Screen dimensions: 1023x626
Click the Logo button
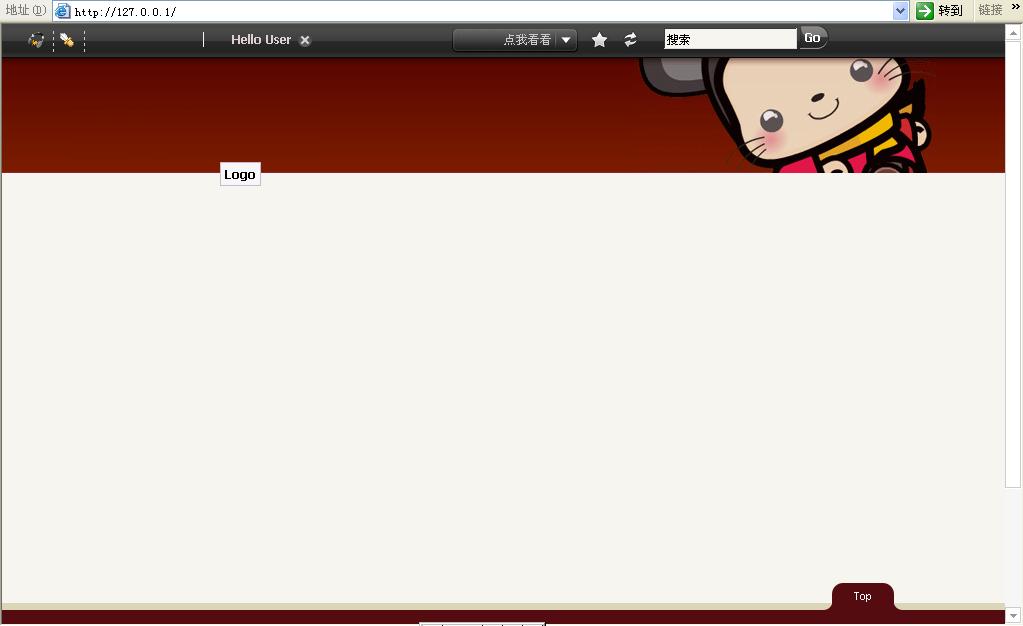[240, 174]
